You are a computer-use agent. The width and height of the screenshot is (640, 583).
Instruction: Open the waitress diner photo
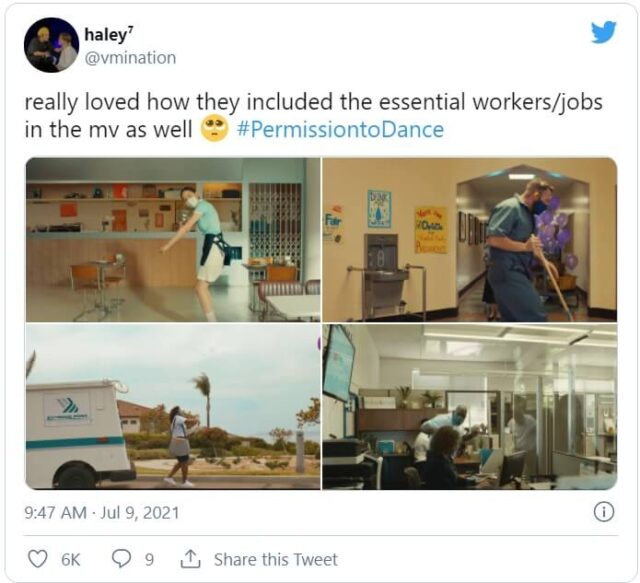coord(173,240)
